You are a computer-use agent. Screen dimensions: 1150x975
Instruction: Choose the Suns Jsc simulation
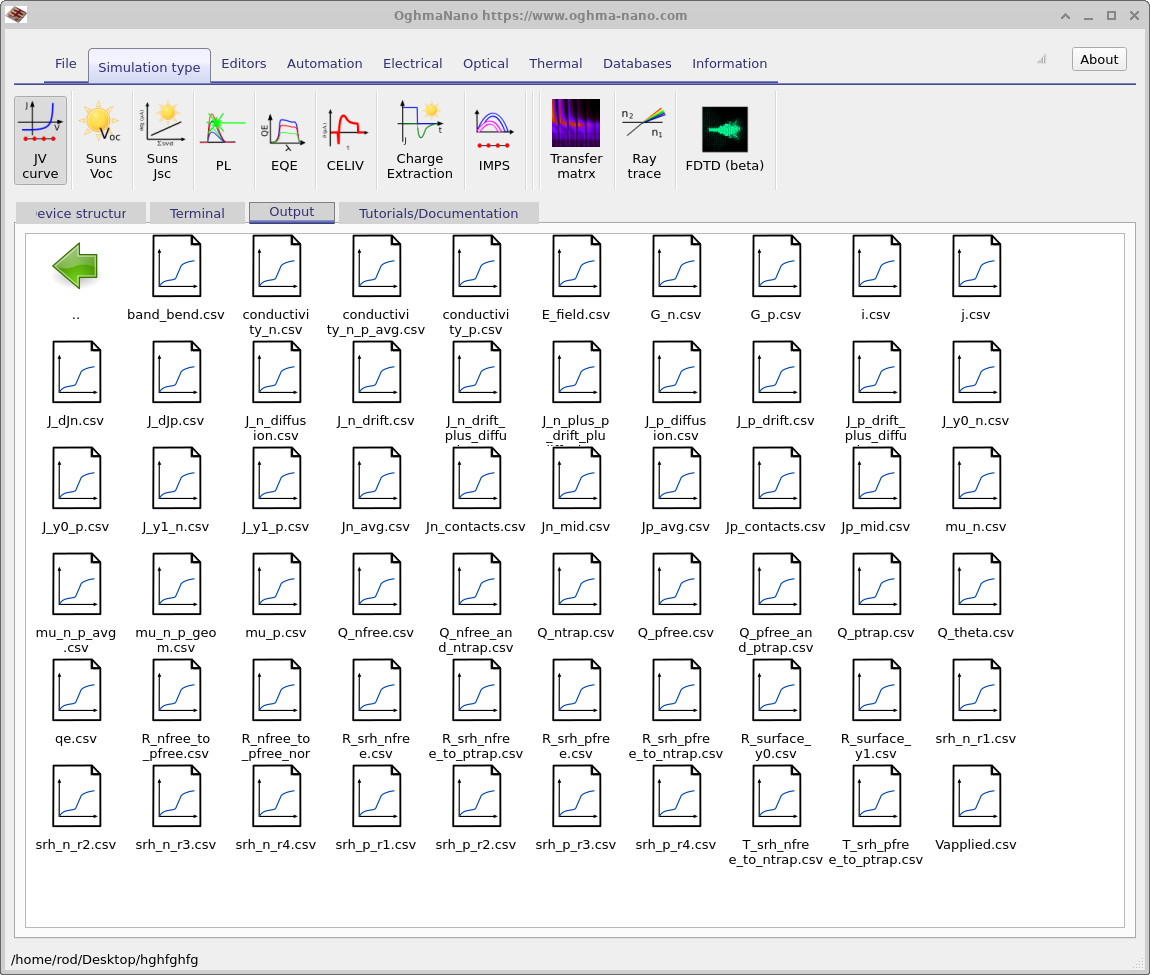pos(161,140)
